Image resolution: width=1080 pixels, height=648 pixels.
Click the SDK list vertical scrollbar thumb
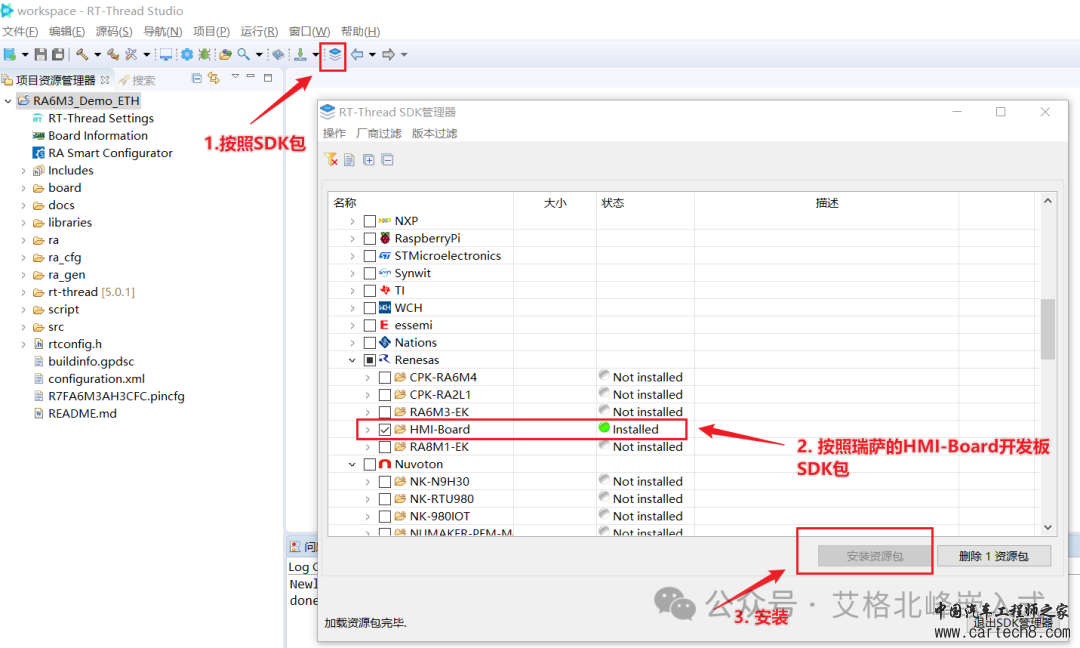tap(1048, 328)
